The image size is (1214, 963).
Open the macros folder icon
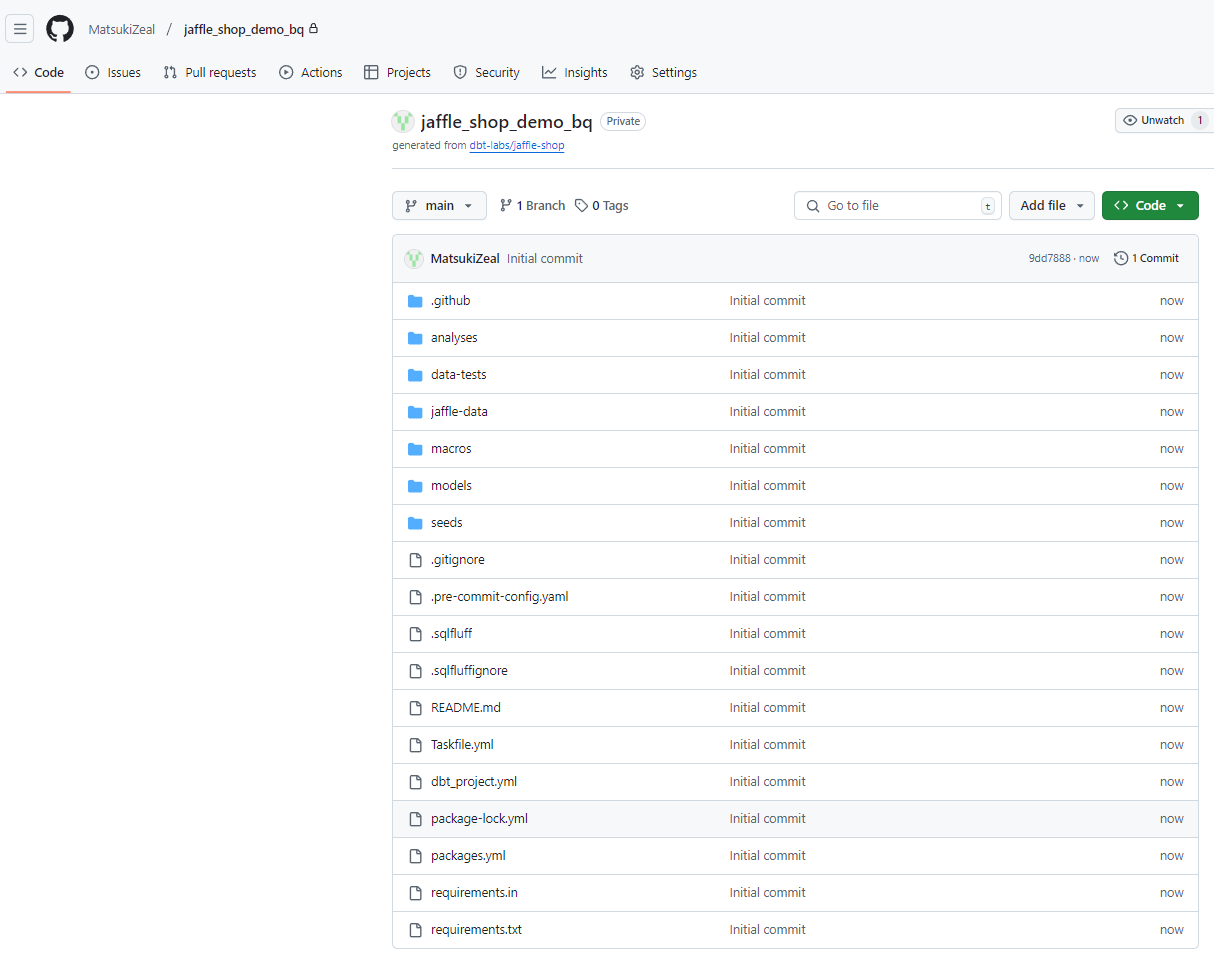(415, 448)
